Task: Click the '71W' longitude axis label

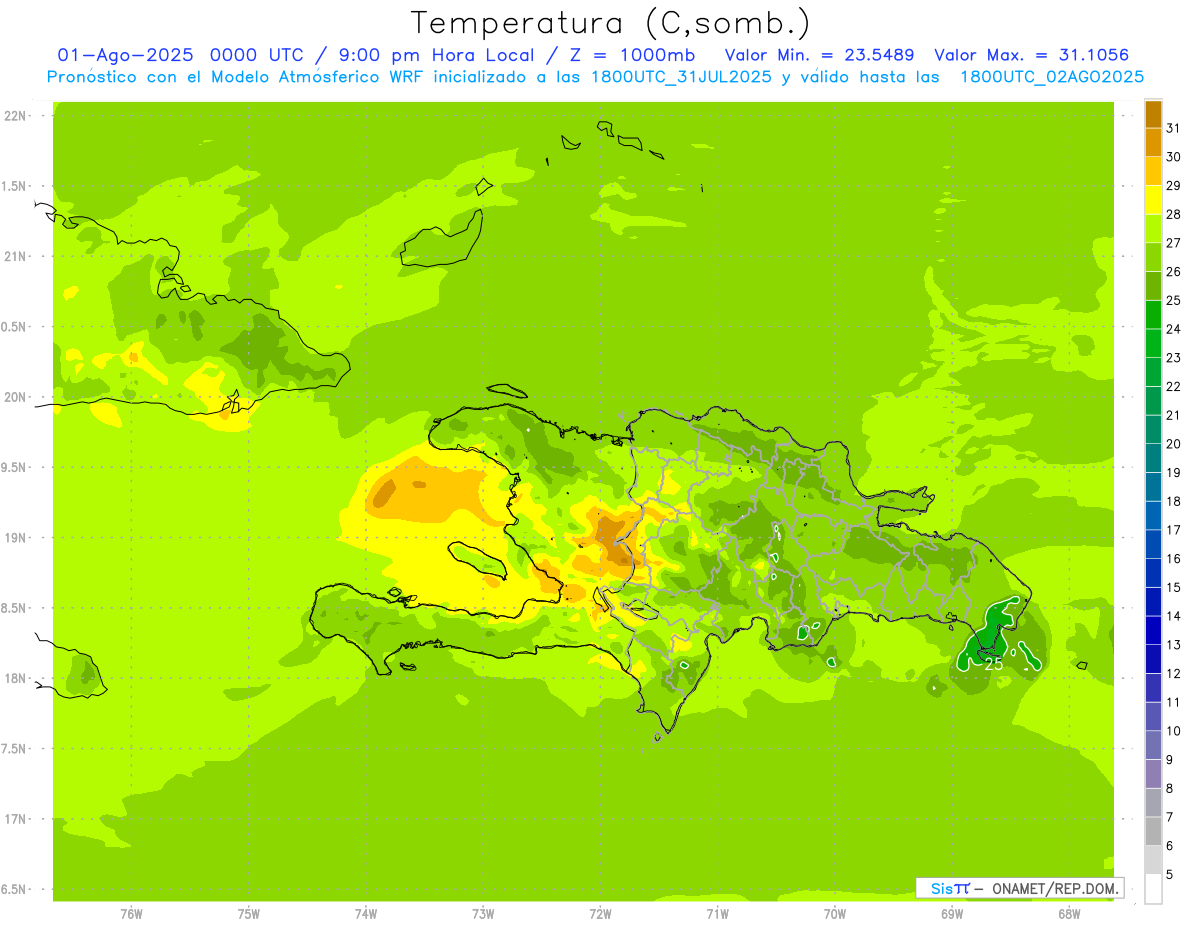Action: click(x=717, y=914)
